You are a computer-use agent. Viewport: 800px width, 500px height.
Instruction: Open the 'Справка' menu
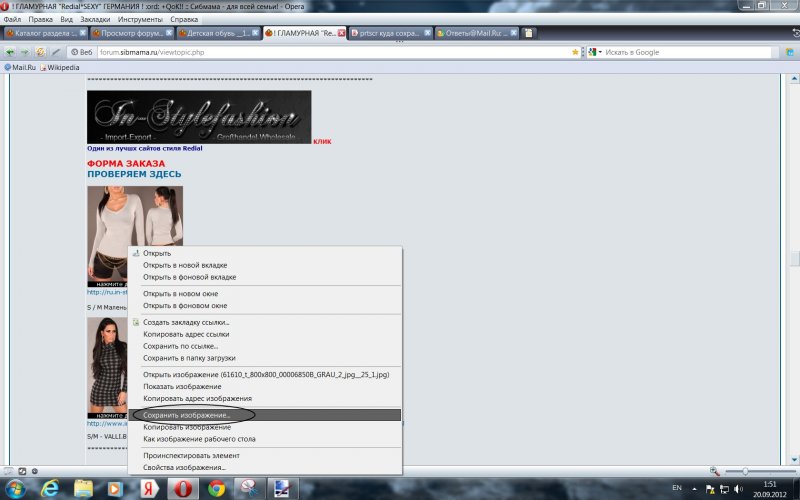tap(184, 19)
